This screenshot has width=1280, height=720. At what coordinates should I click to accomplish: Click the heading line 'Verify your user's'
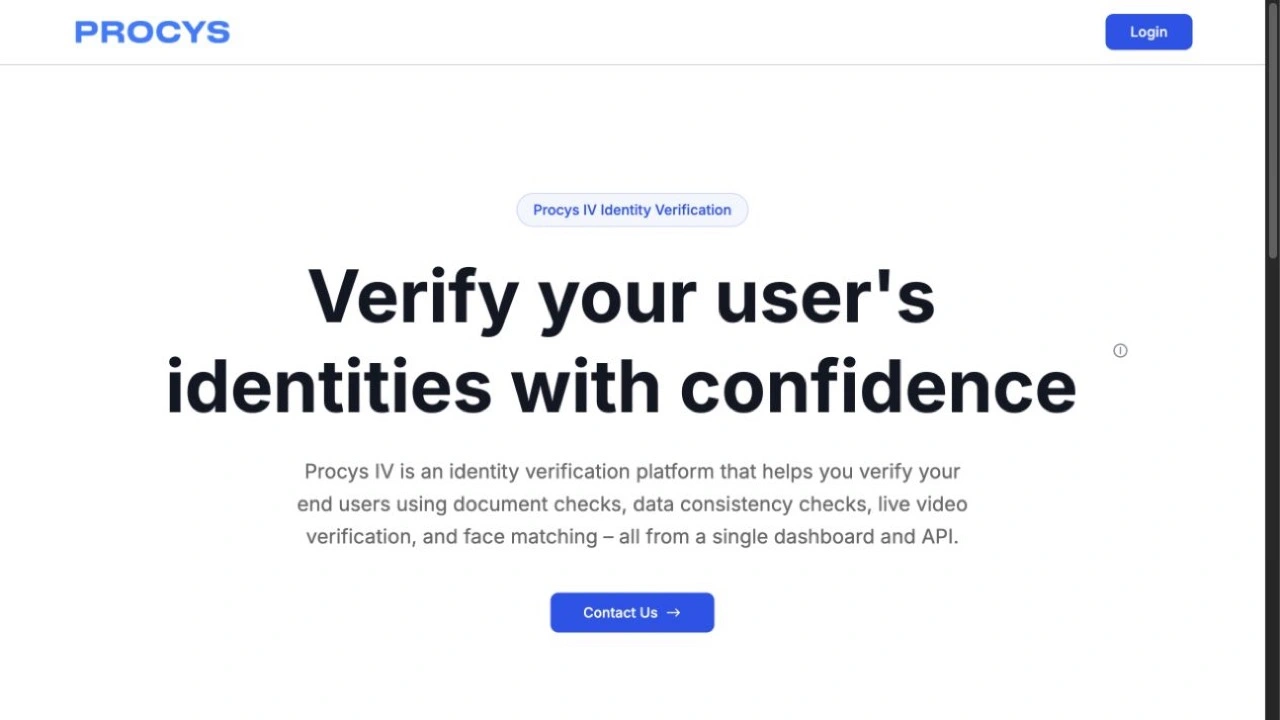(621, 297)
